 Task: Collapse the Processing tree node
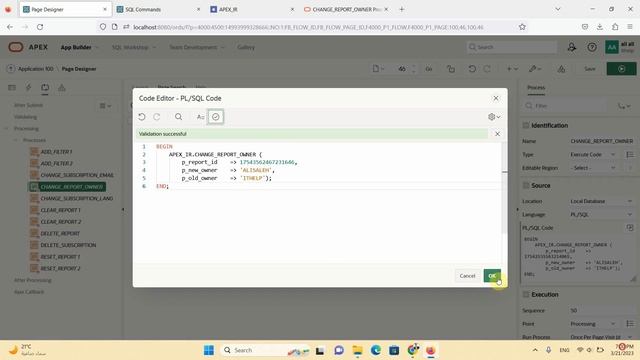point(7,129)
